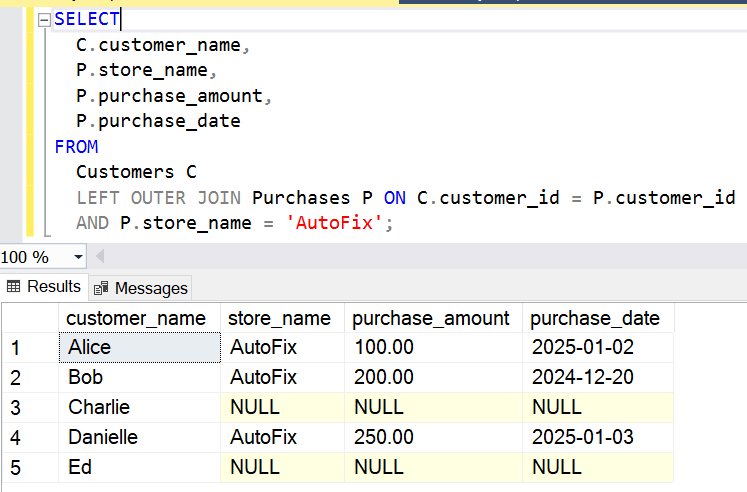
Task: Select the customer_name column header
Action: click(135, 318)
